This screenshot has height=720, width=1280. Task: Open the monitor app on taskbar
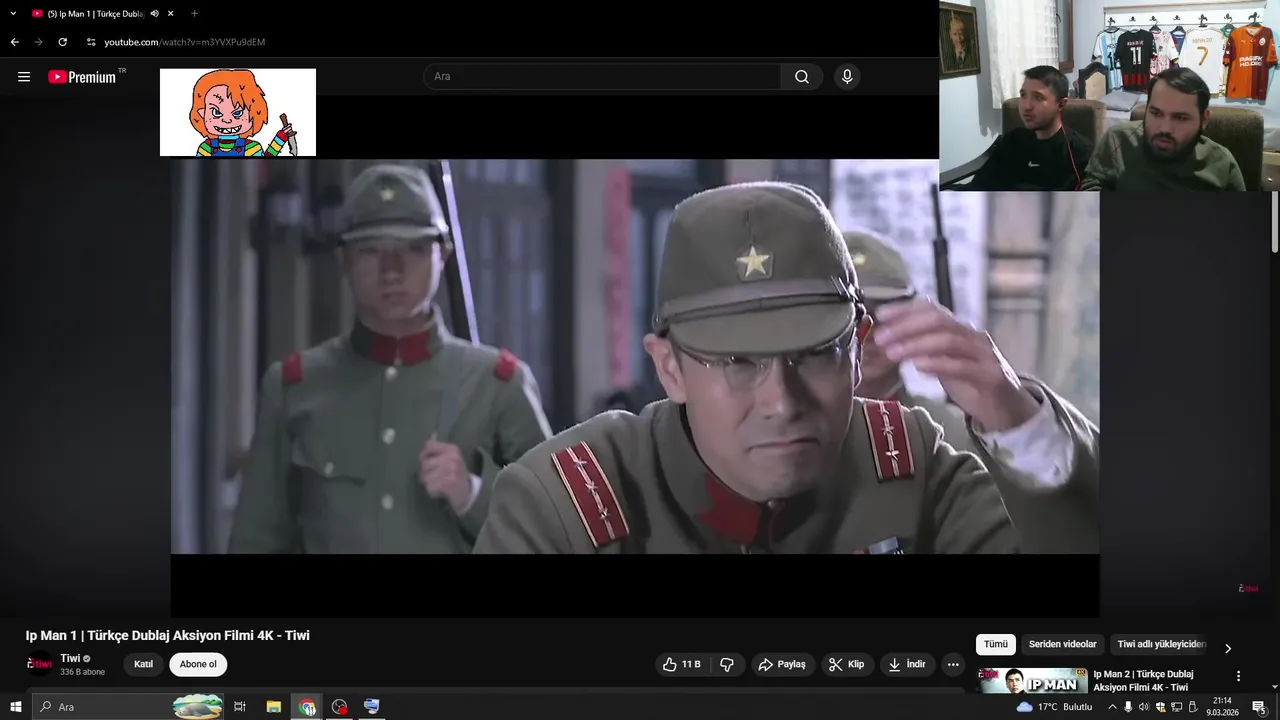(x=372, y=707)
